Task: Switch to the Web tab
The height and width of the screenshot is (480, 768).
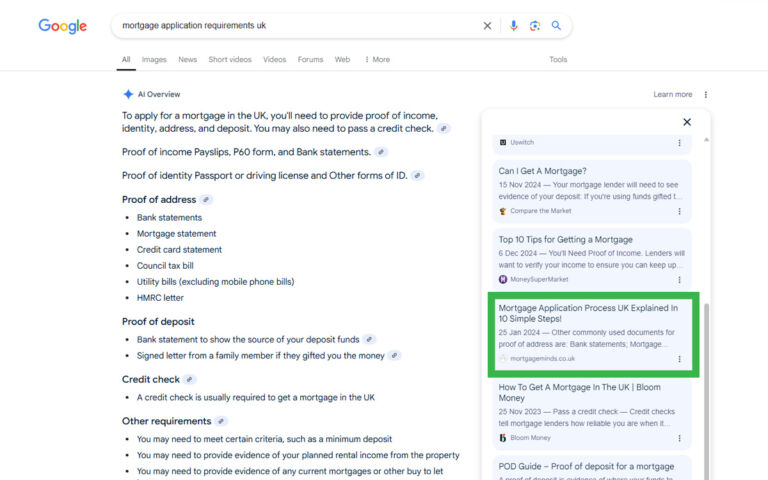Action: pyautogui.click(x=342, y=60)
